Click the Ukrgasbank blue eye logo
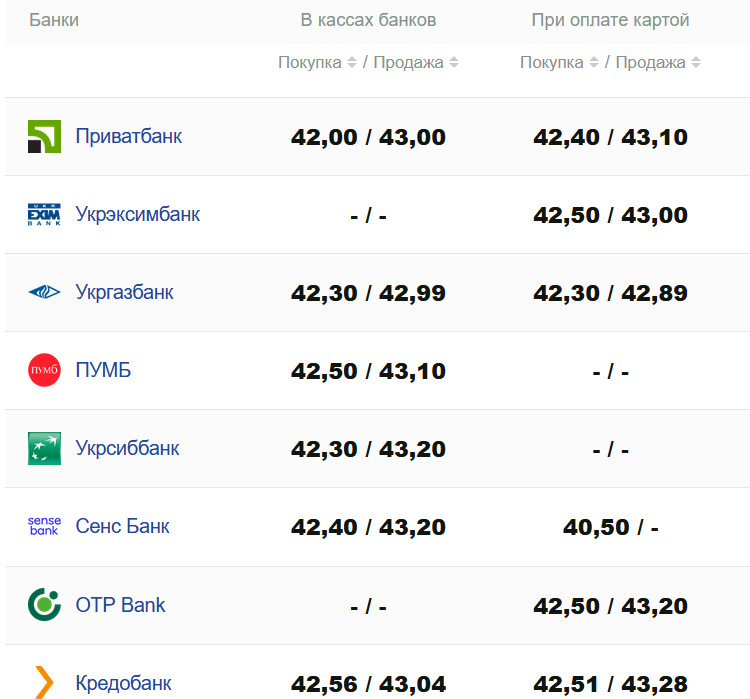Viewport: 750px width, 699px height. pos(44,292)
